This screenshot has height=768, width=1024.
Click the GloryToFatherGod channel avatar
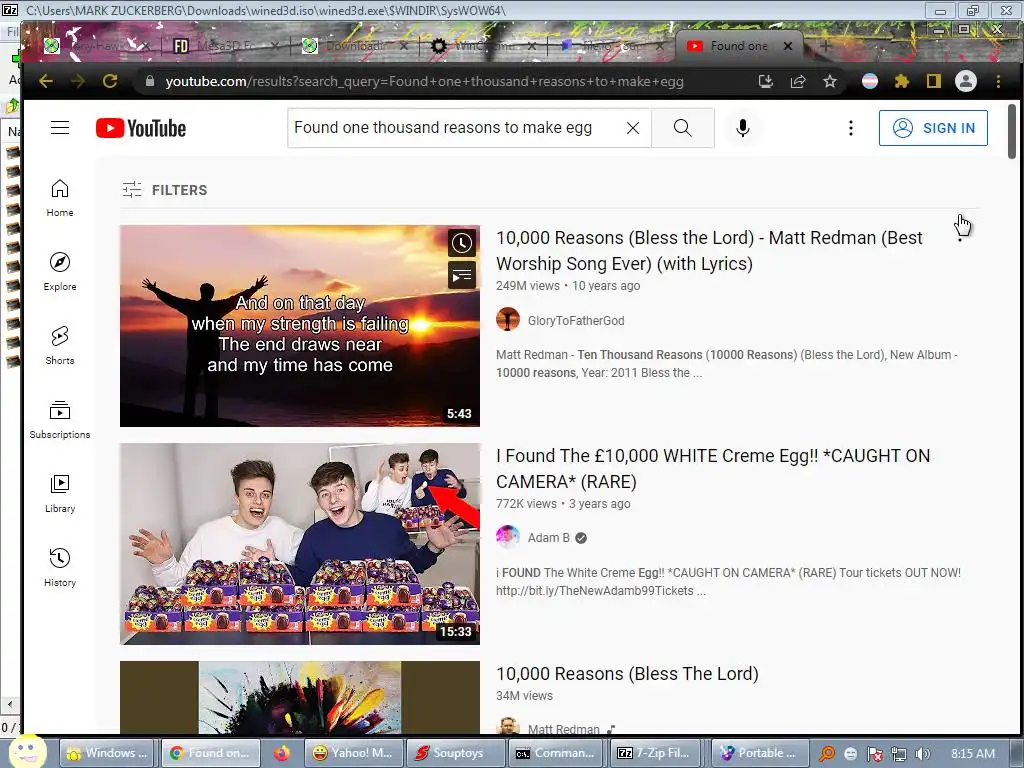[508, 320]
